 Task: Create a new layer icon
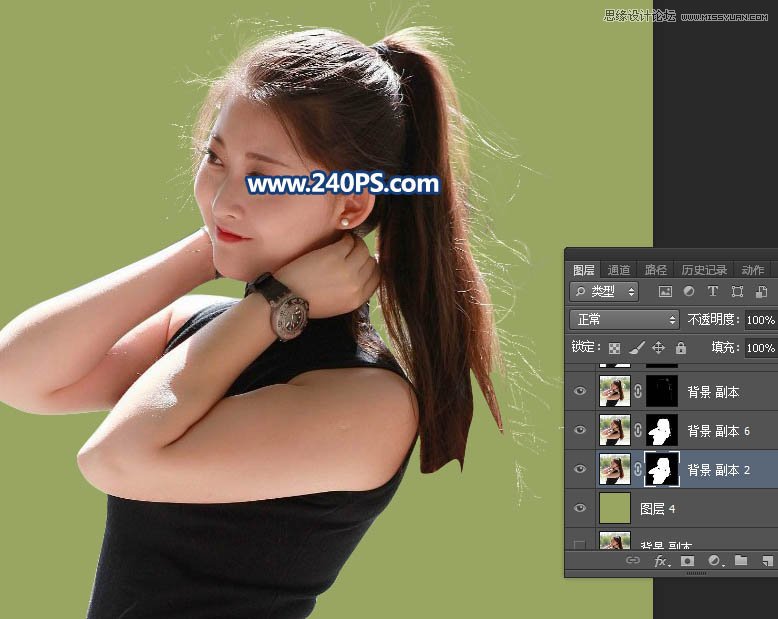pyautogui.click(x=767, y=560)
